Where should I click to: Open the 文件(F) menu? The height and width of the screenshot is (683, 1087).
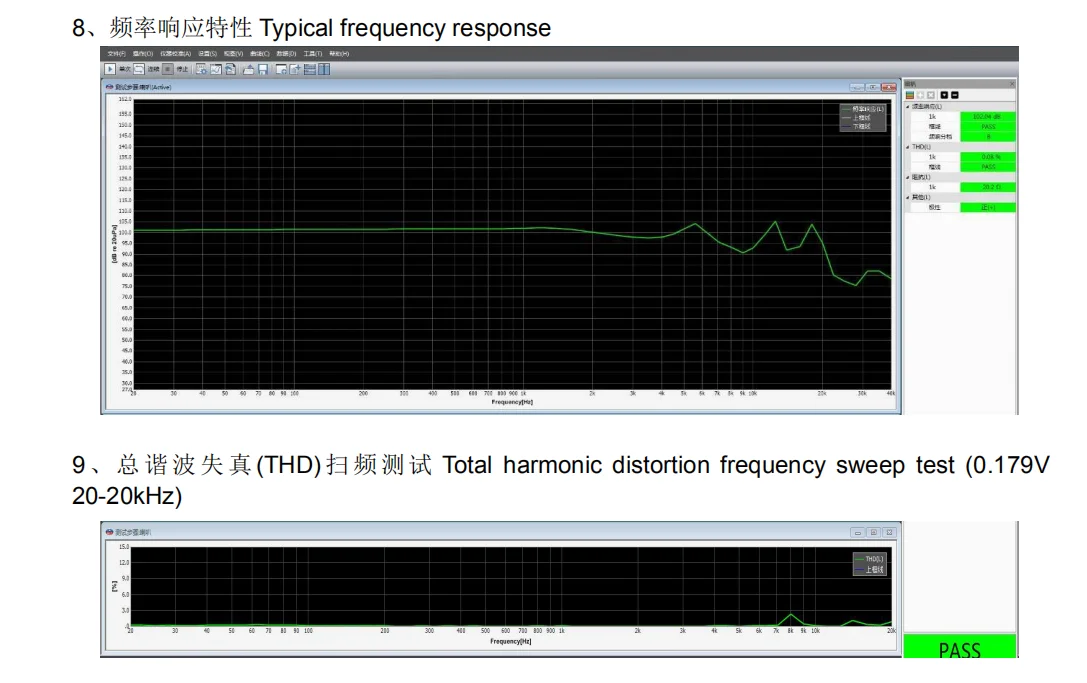pos(116,53)
